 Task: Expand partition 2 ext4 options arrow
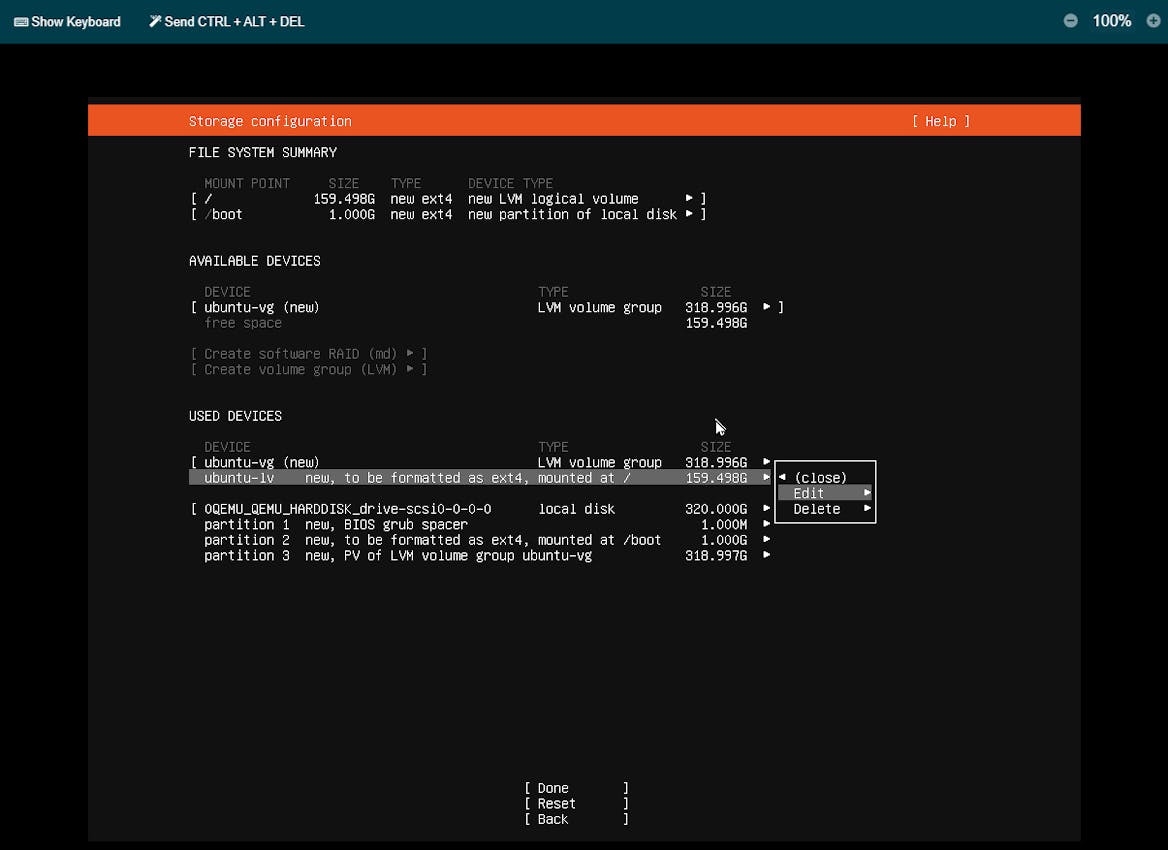point(766,540)
